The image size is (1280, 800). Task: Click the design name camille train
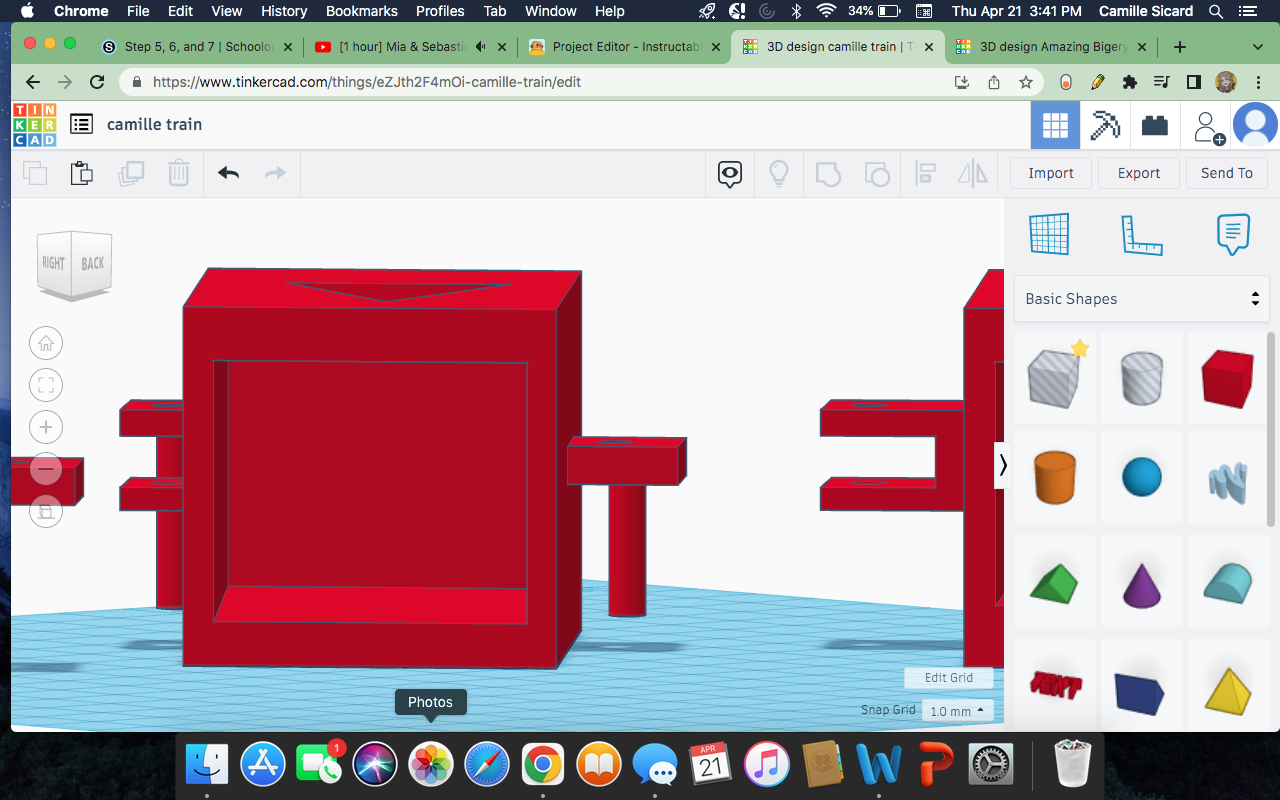coord(155,124)
